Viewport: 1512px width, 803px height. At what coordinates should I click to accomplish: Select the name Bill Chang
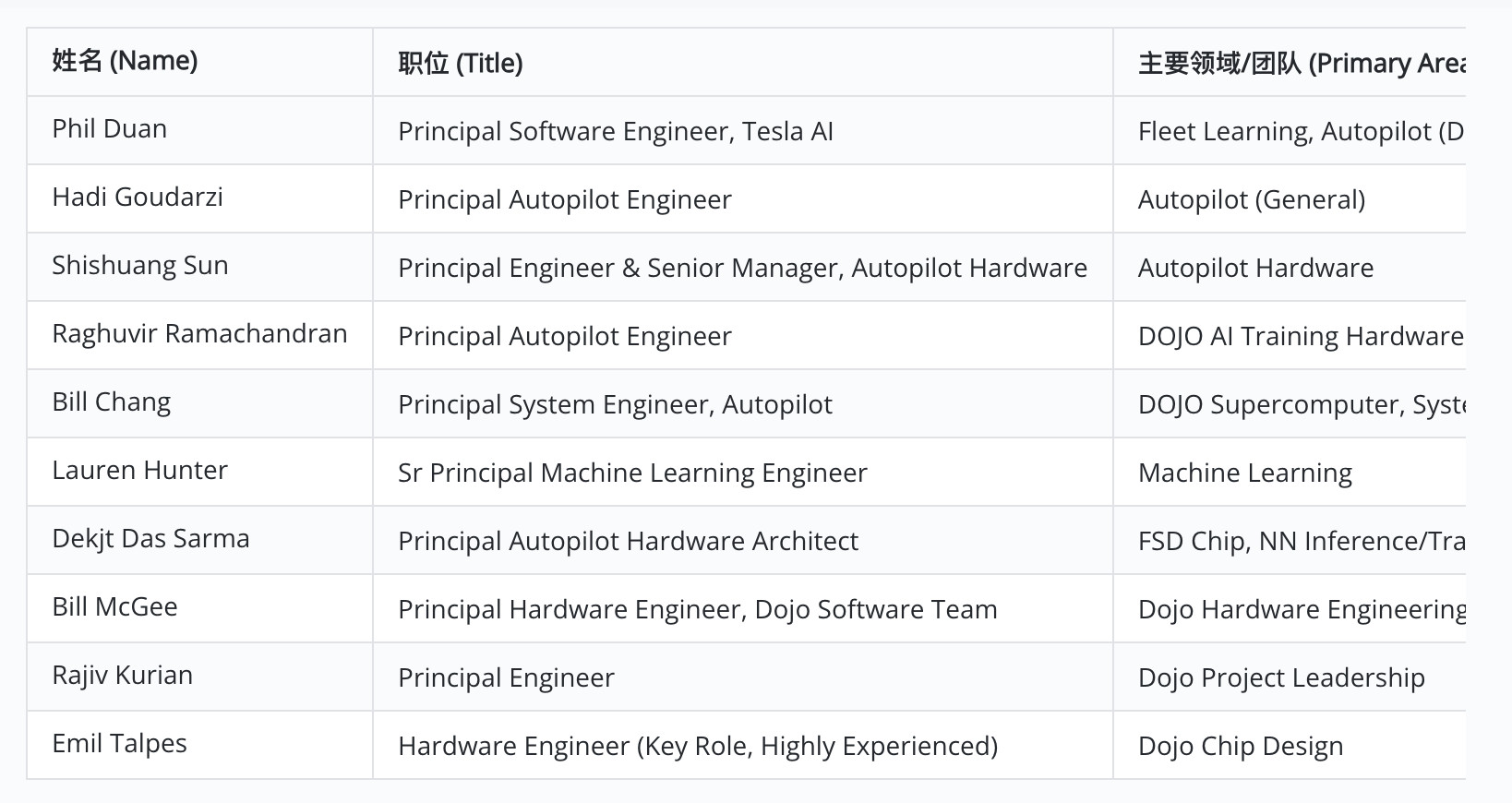[x=112, y=401]
